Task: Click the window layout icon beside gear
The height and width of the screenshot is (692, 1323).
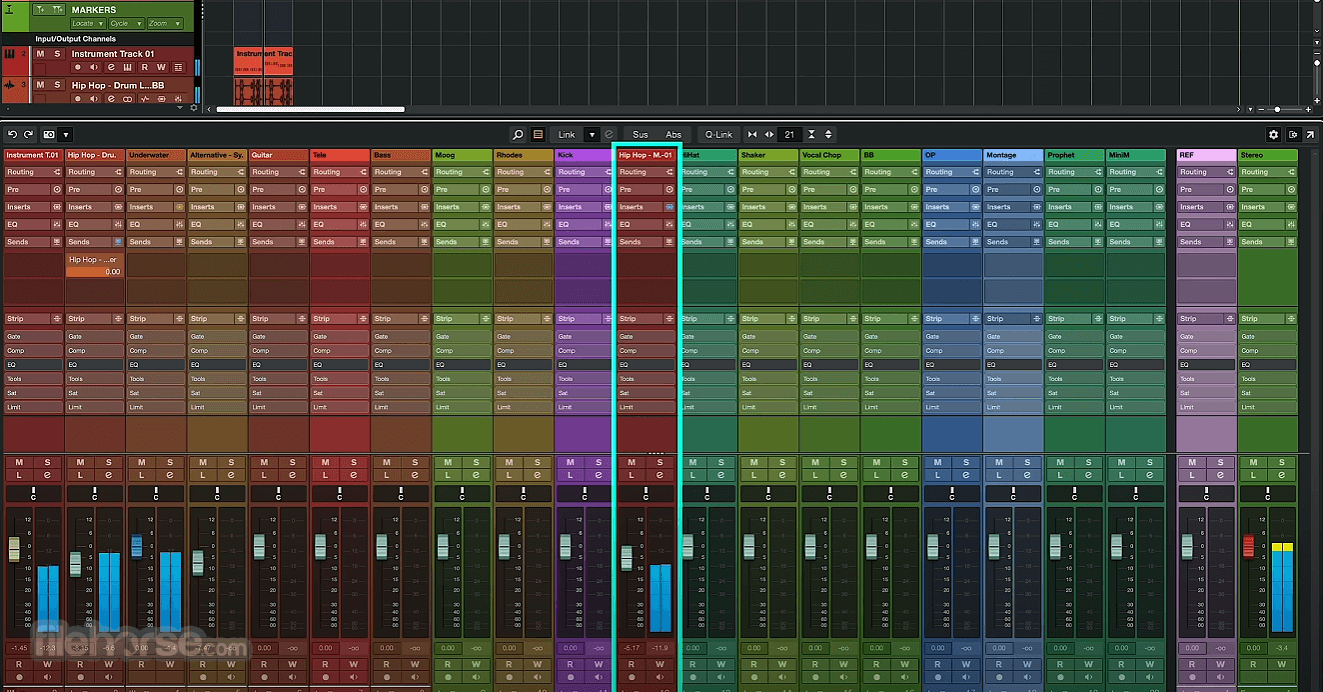Action: pos(1293,134)
